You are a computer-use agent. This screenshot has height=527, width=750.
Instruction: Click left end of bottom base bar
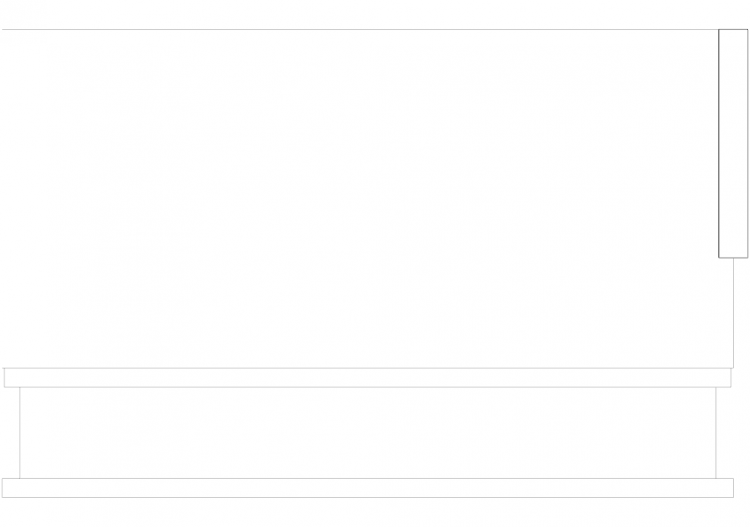pyautogui.click(x=2, y=488)
